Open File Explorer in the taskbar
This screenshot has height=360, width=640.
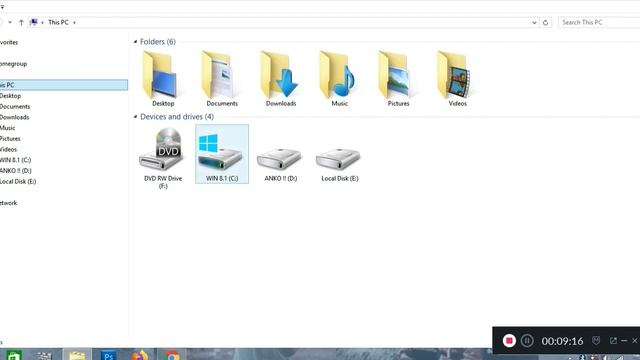(x=77, y=355)
